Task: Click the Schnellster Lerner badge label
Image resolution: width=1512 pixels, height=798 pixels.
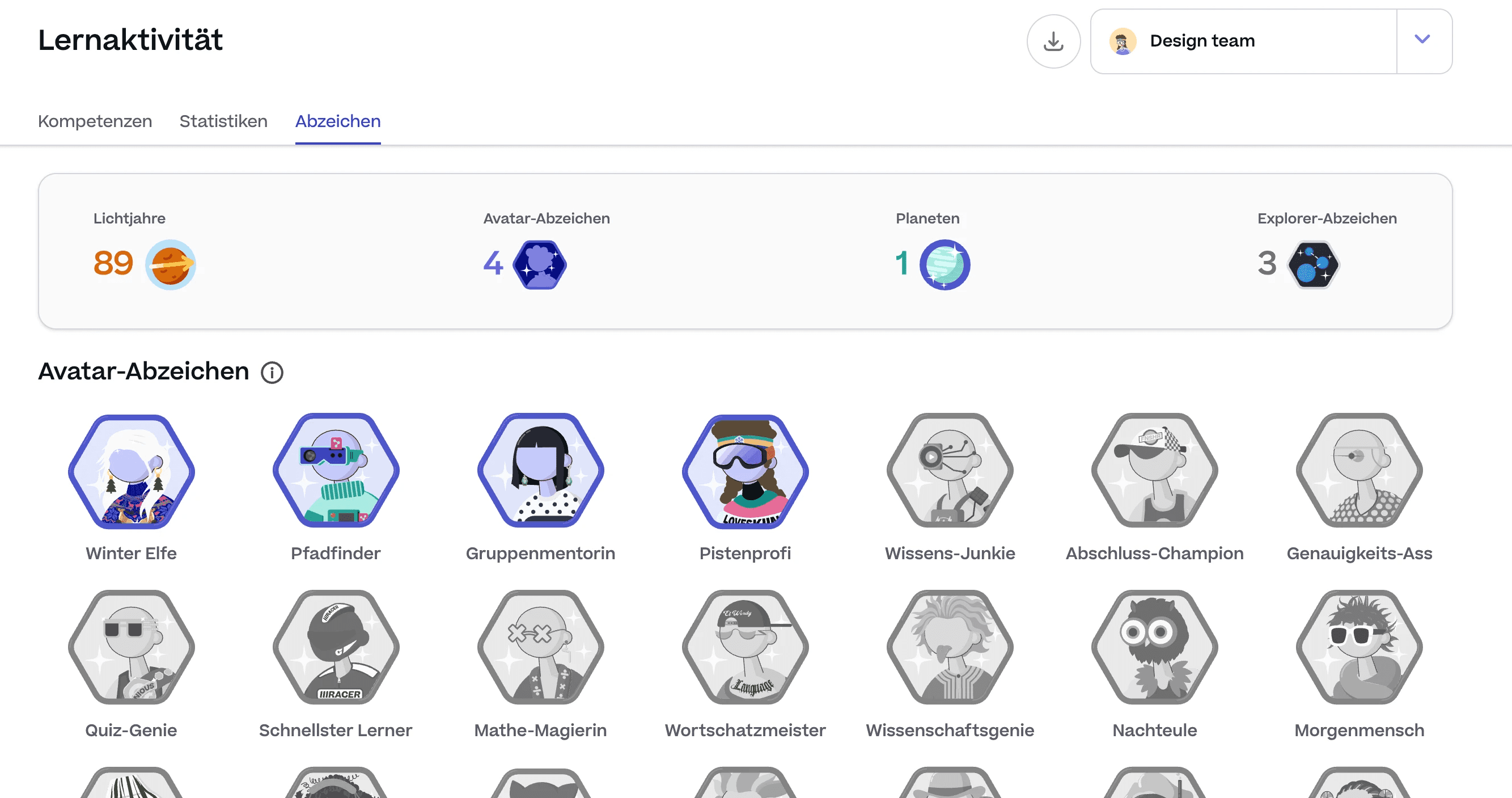Action: click(336, 730)
